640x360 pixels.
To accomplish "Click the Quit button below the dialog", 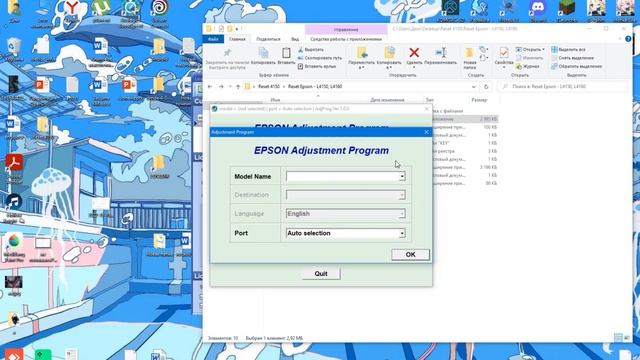I will coord(321,273).
